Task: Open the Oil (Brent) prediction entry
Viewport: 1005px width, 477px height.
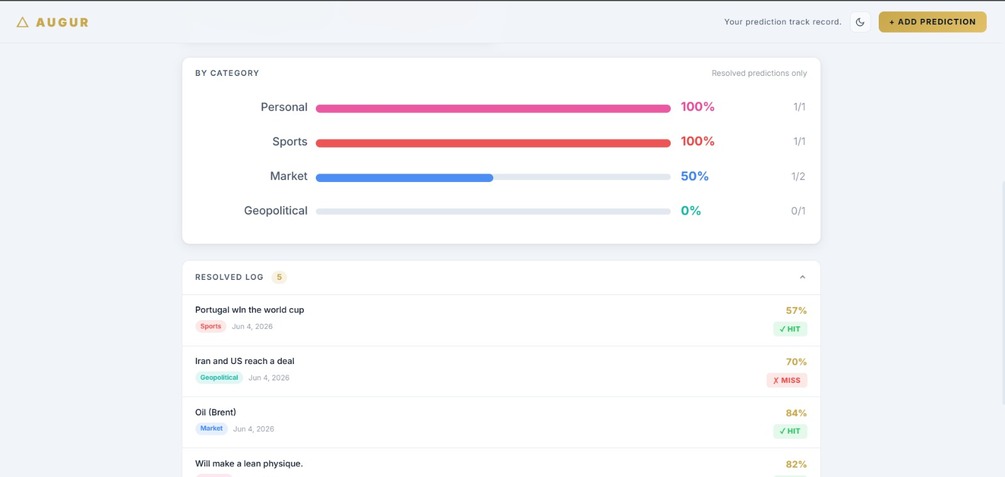Action: (x=501, y=423)
